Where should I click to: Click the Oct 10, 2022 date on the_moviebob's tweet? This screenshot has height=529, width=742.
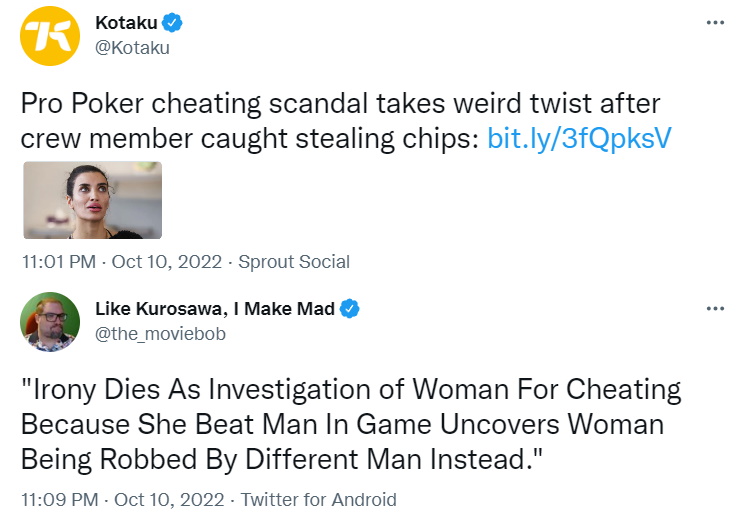[x=171, y=500]
